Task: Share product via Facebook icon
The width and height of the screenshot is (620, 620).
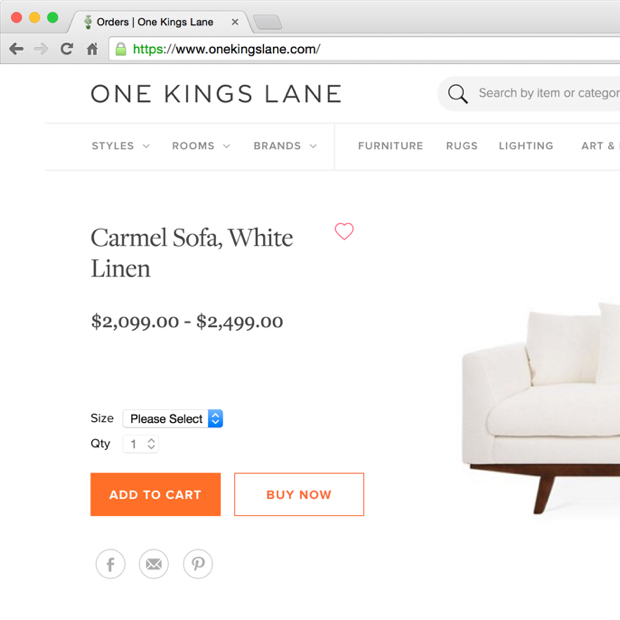Action: point(111,564)
